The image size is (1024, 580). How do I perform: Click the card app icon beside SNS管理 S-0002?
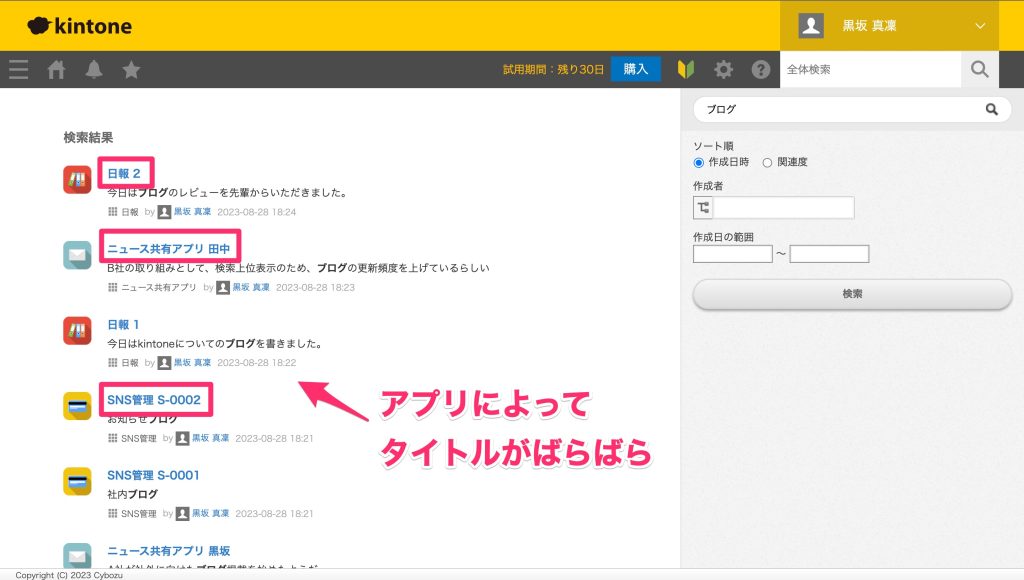pyautogui.click(x=77, y=406)
